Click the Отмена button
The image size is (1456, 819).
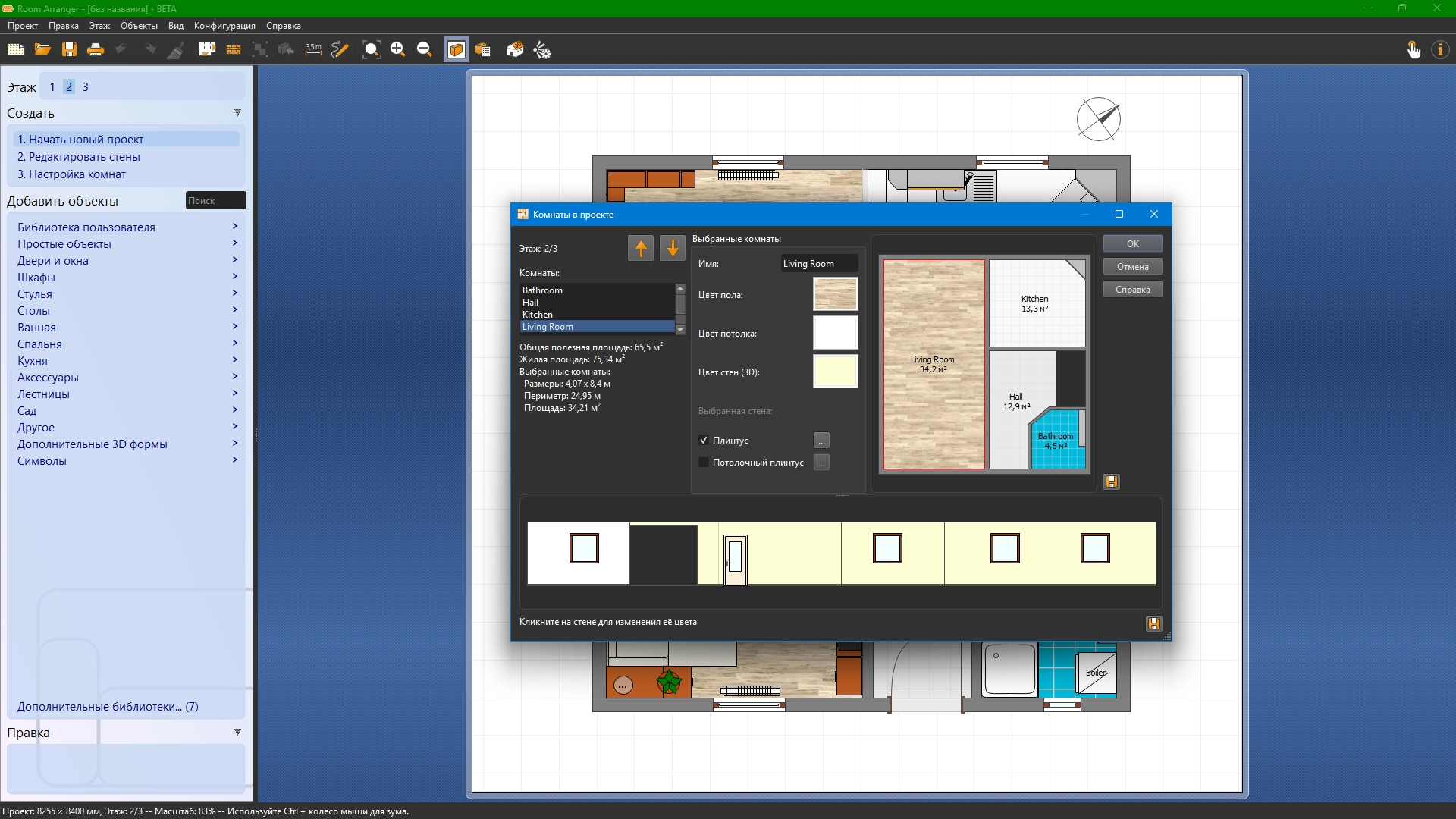click(x=1132, y=267)
